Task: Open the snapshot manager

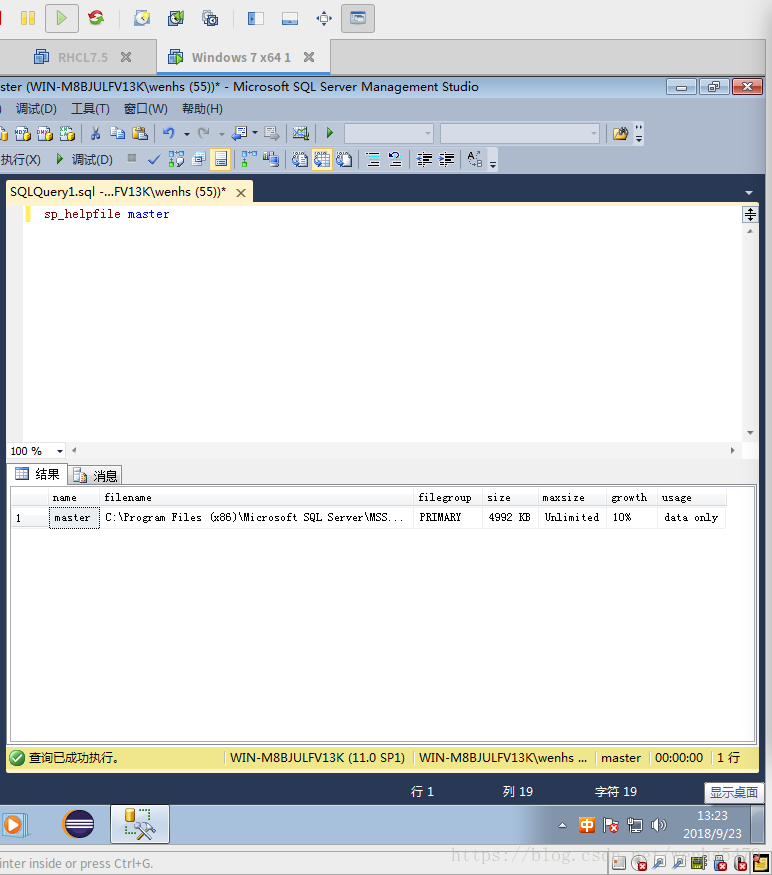Action: pos(210,18)
